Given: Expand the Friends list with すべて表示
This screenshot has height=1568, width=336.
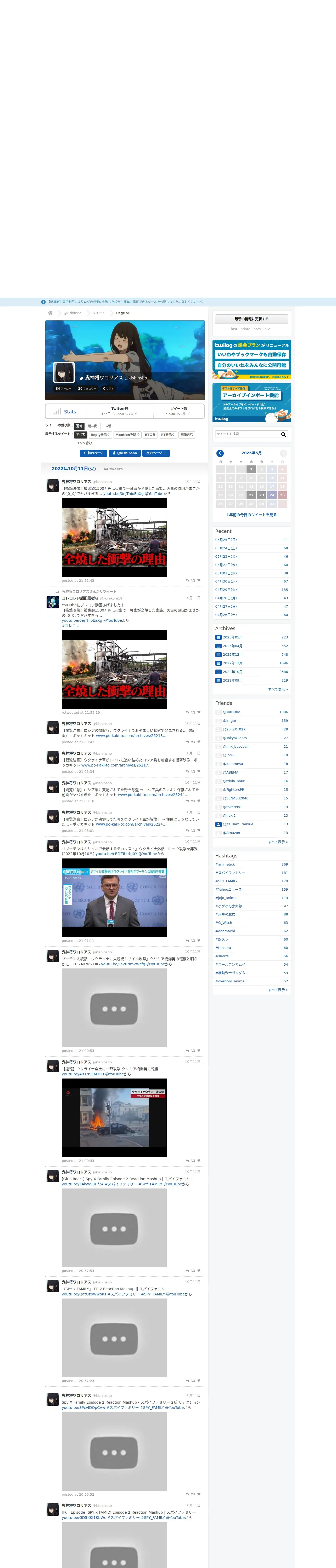Looking at the screenshot, I should [278, 842].
